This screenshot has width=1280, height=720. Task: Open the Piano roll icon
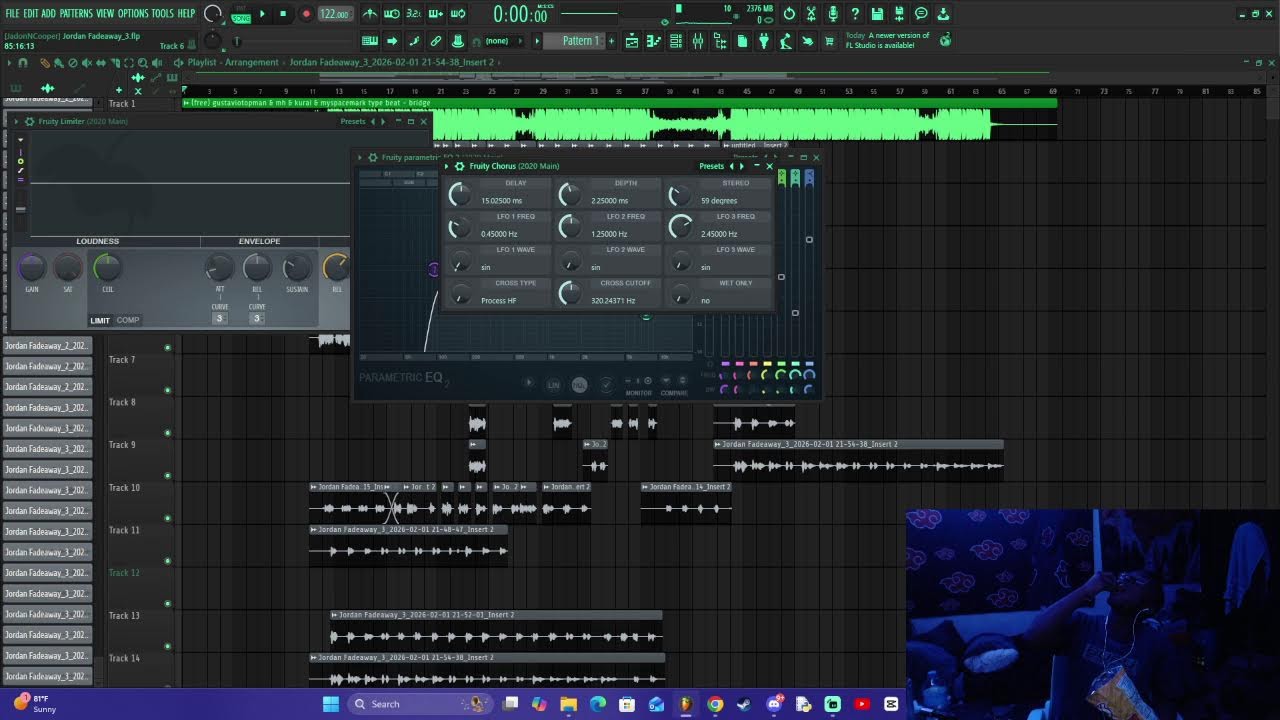(x=654, y=41)
